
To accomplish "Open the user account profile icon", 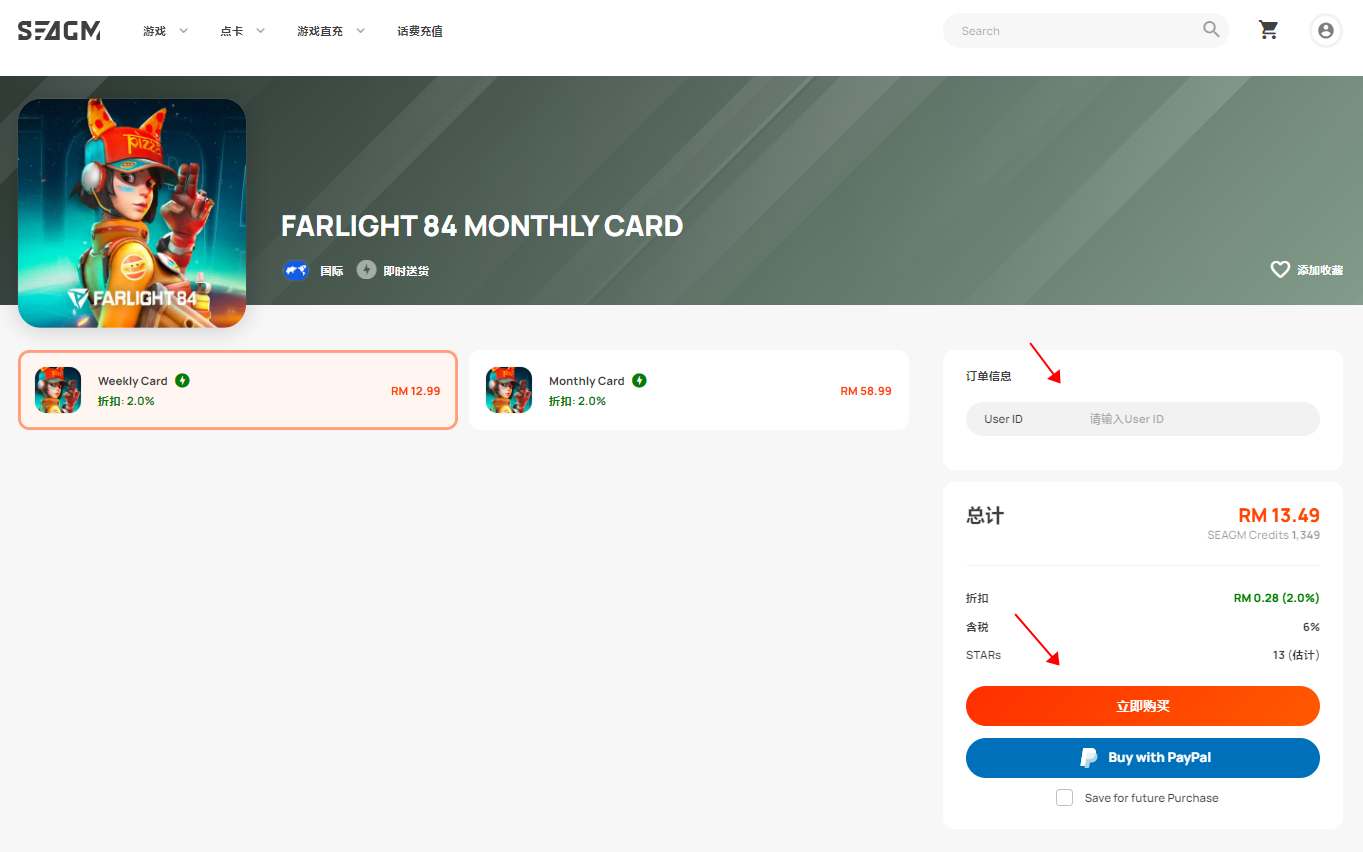I will click(x=1326, y=31).
